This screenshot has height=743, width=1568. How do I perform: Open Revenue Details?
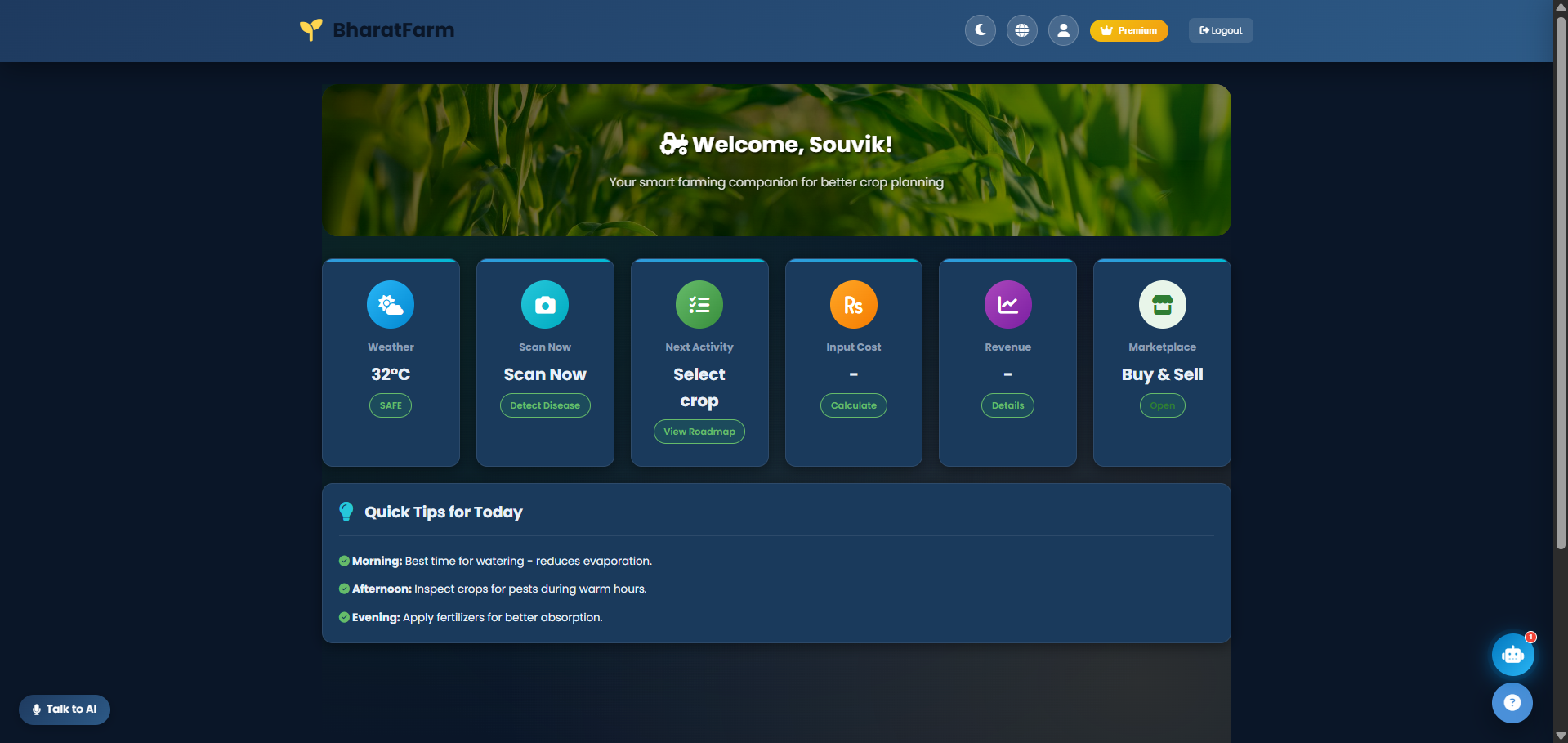[1007, 405]
